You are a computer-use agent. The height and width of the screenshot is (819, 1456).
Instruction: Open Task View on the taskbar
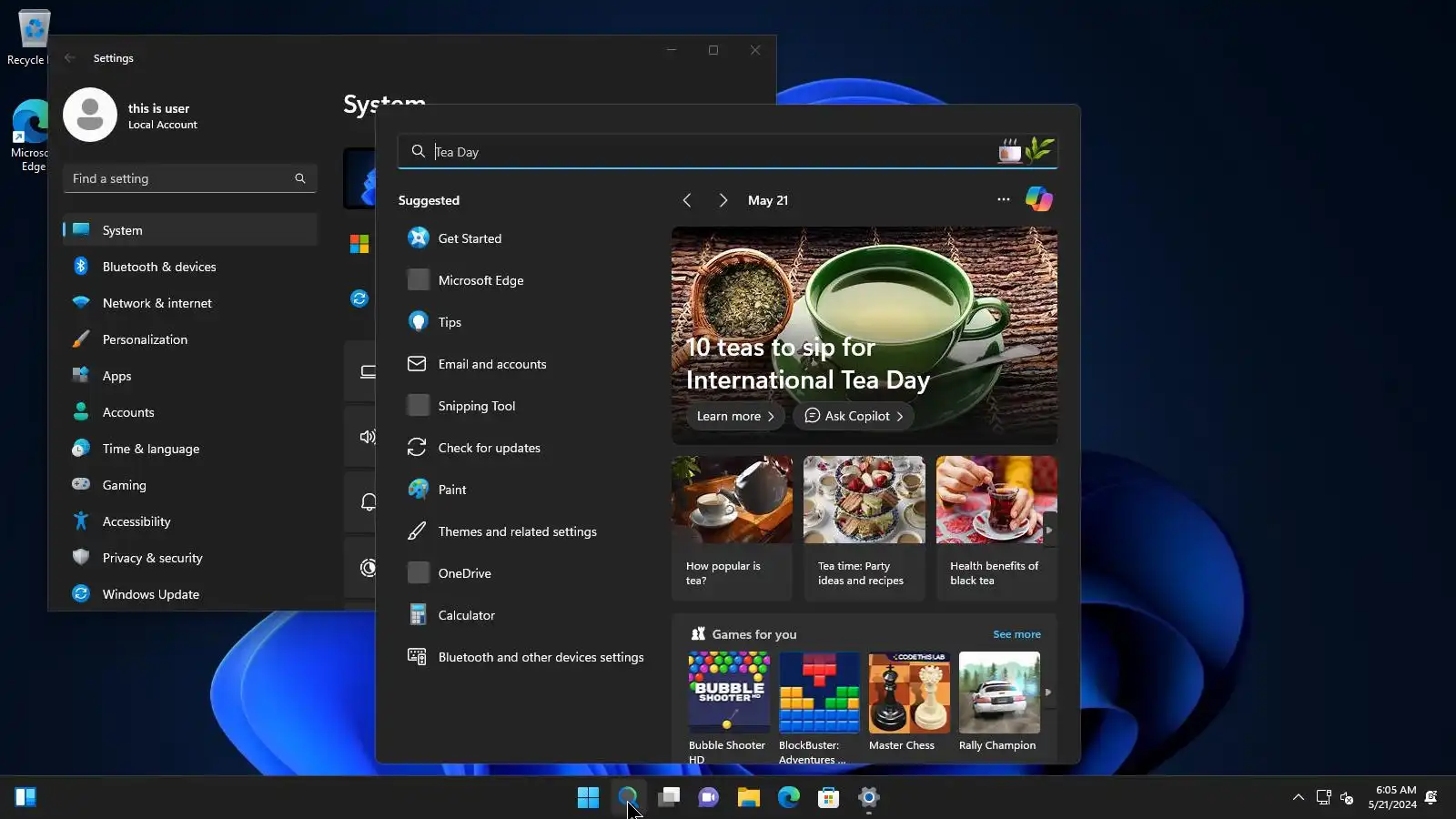(669, 797)
